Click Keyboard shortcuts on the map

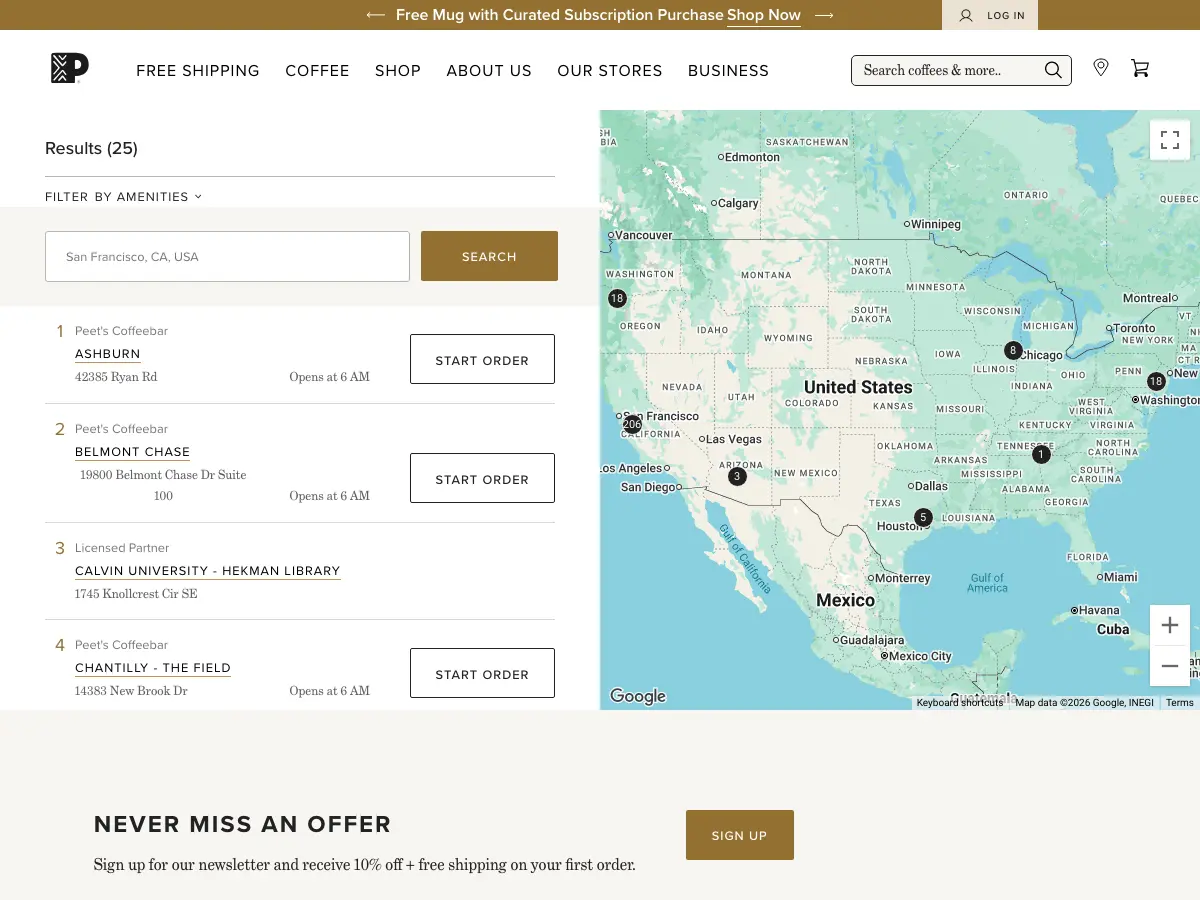click(959, 703)
